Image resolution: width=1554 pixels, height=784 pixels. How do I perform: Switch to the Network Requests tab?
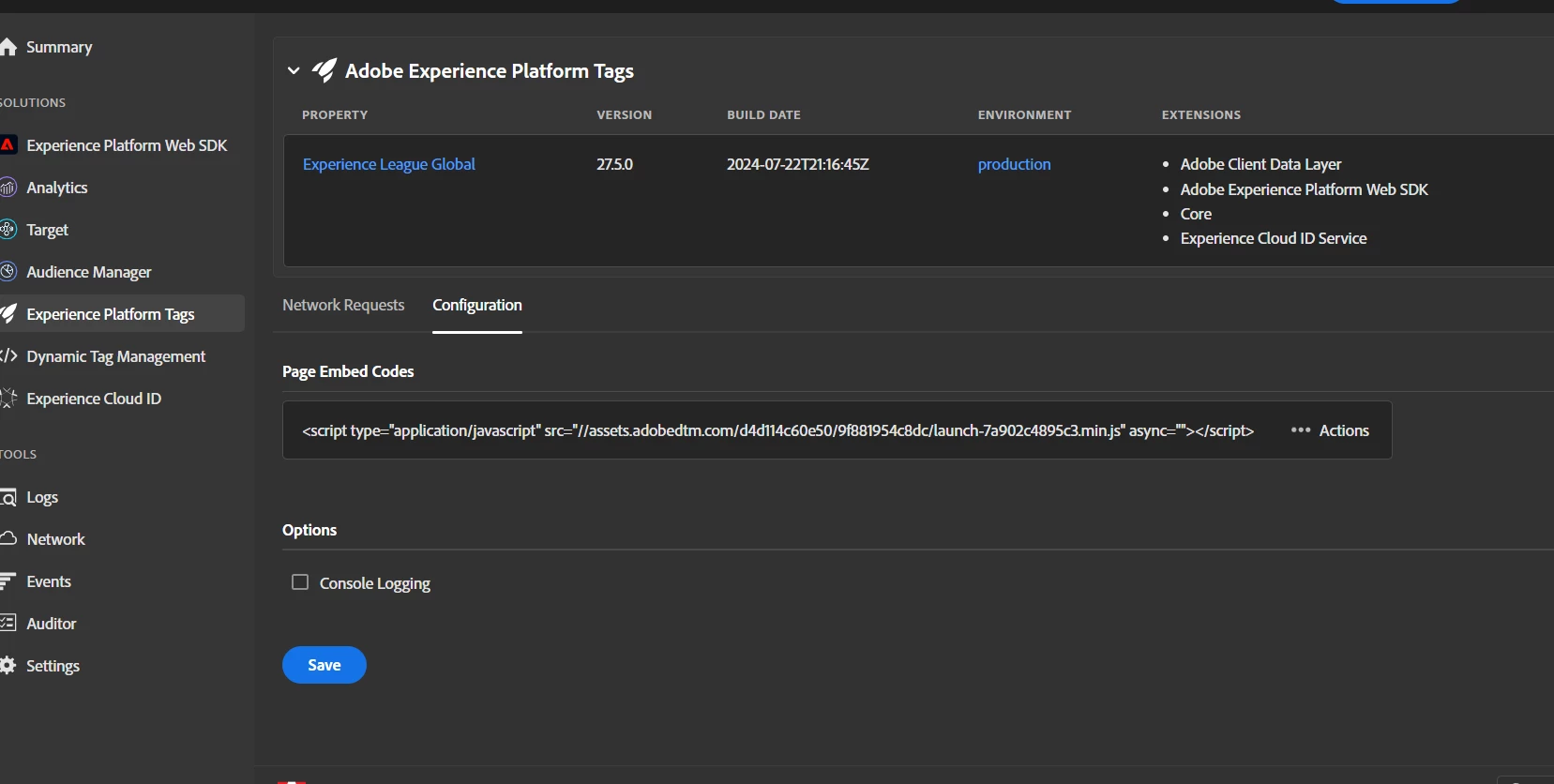tap(343, 305)
